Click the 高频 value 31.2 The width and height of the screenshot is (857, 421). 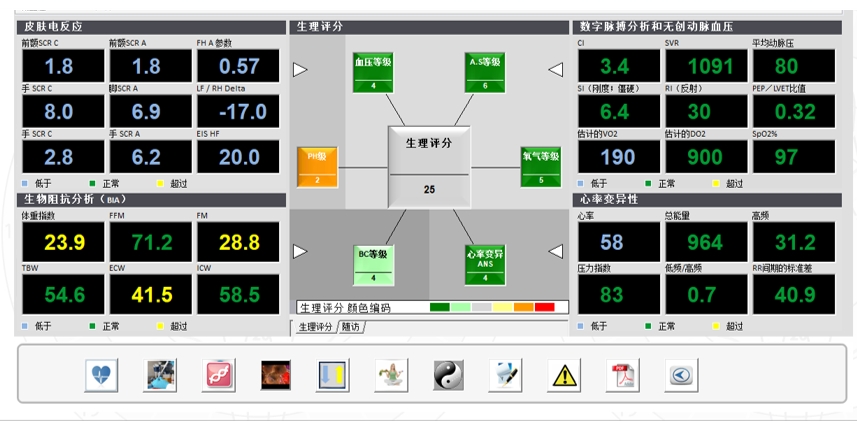coord(794,242)
